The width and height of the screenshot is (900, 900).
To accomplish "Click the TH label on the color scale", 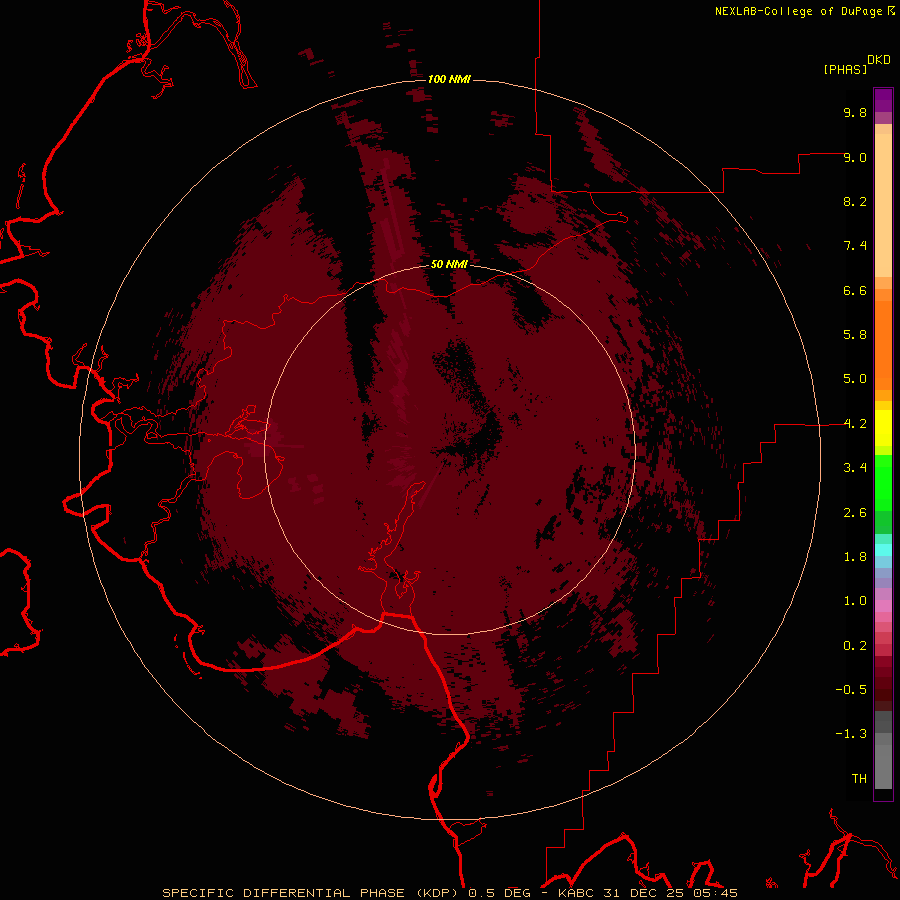I will click(859, 779).
